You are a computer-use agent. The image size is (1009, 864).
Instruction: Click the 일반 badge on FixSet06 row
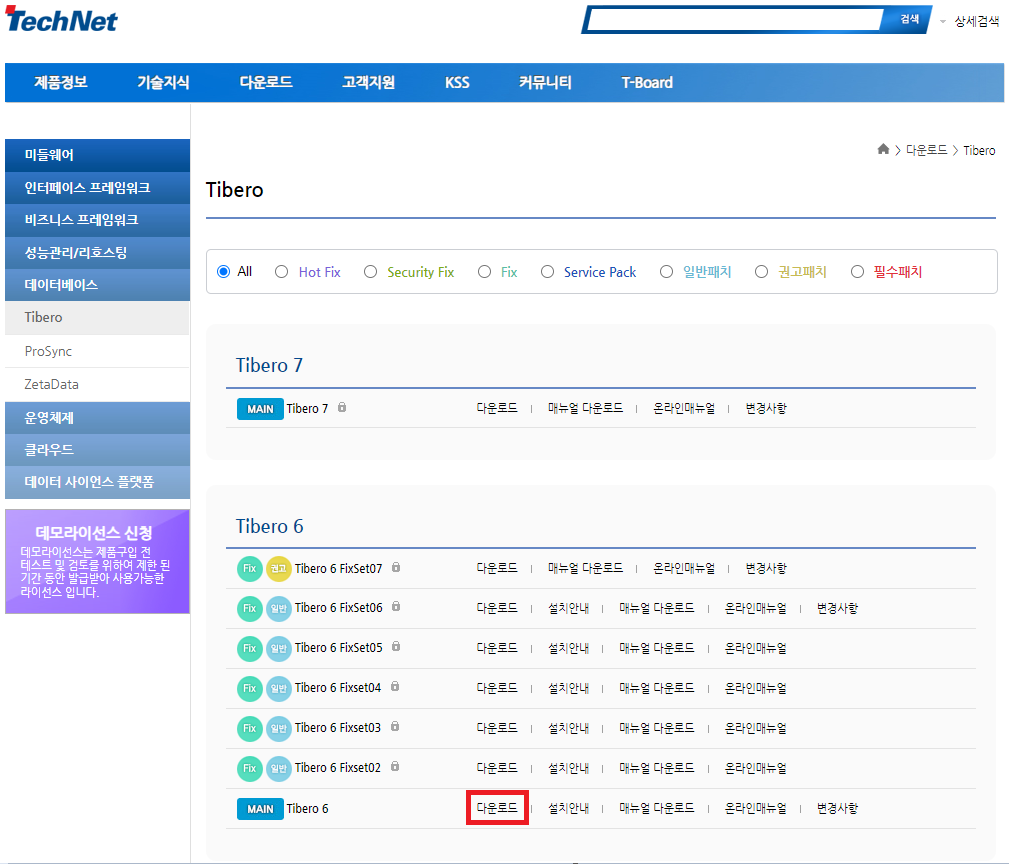point(279,609)
